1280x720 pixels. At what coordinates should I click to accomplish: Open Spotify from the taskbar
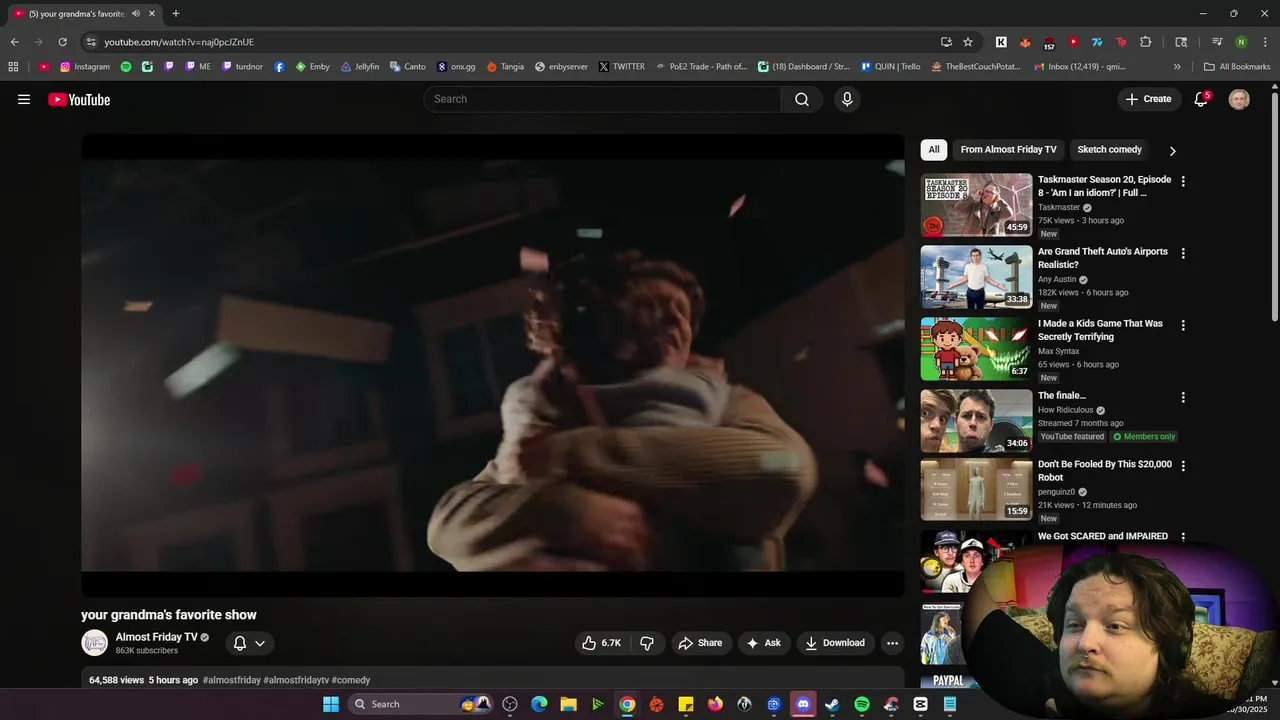862,704
